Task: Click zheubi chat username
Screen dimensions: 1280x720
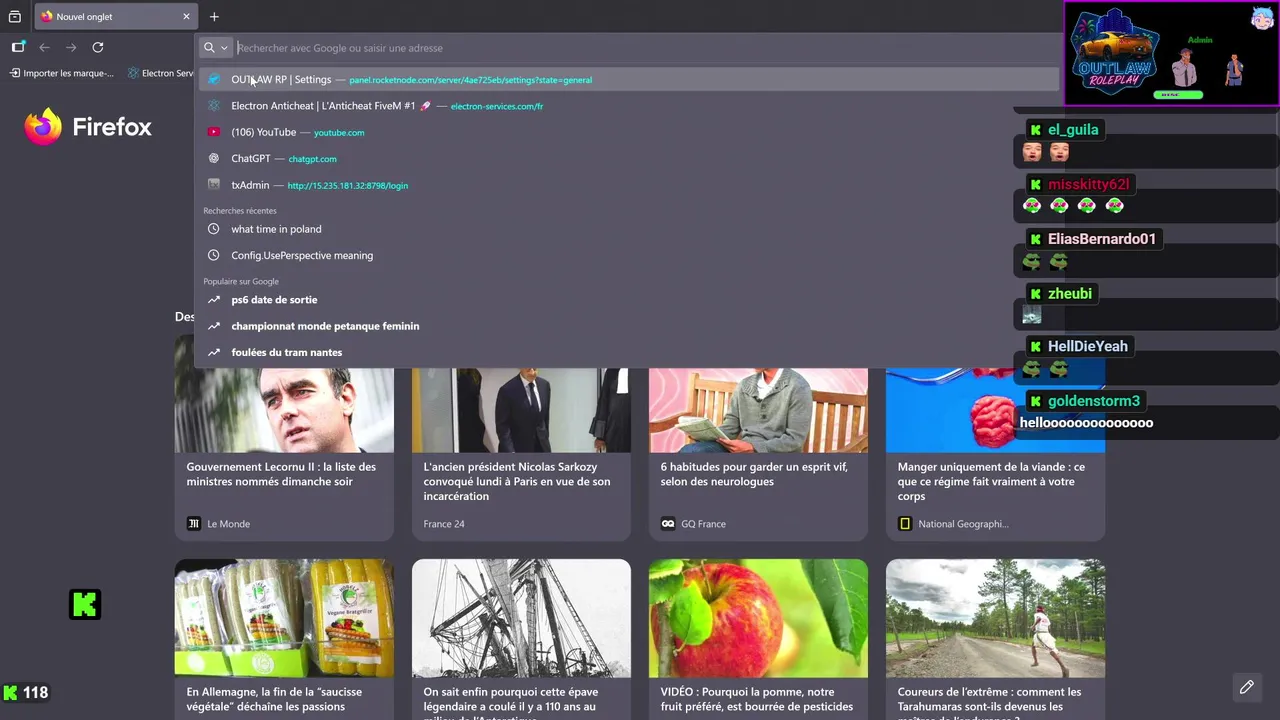Action: pos(1070,294)
